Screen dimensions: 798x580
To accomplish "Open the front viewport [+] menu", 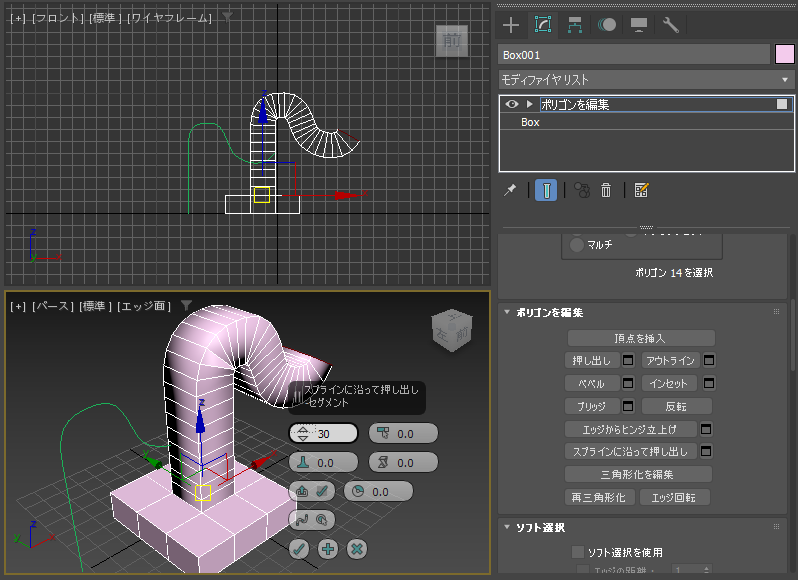I will 18,18.
